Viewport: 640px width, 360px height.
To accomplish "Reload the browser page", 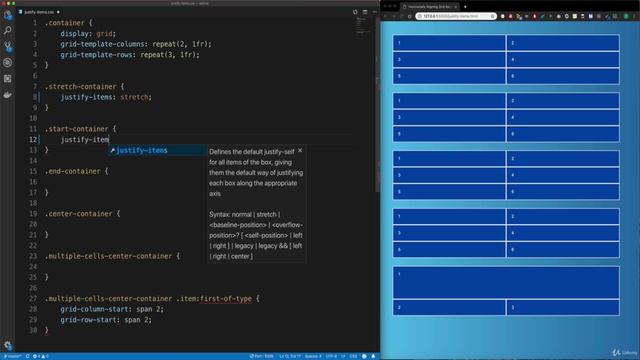I will pyautogui.click(x=402, y=16).
